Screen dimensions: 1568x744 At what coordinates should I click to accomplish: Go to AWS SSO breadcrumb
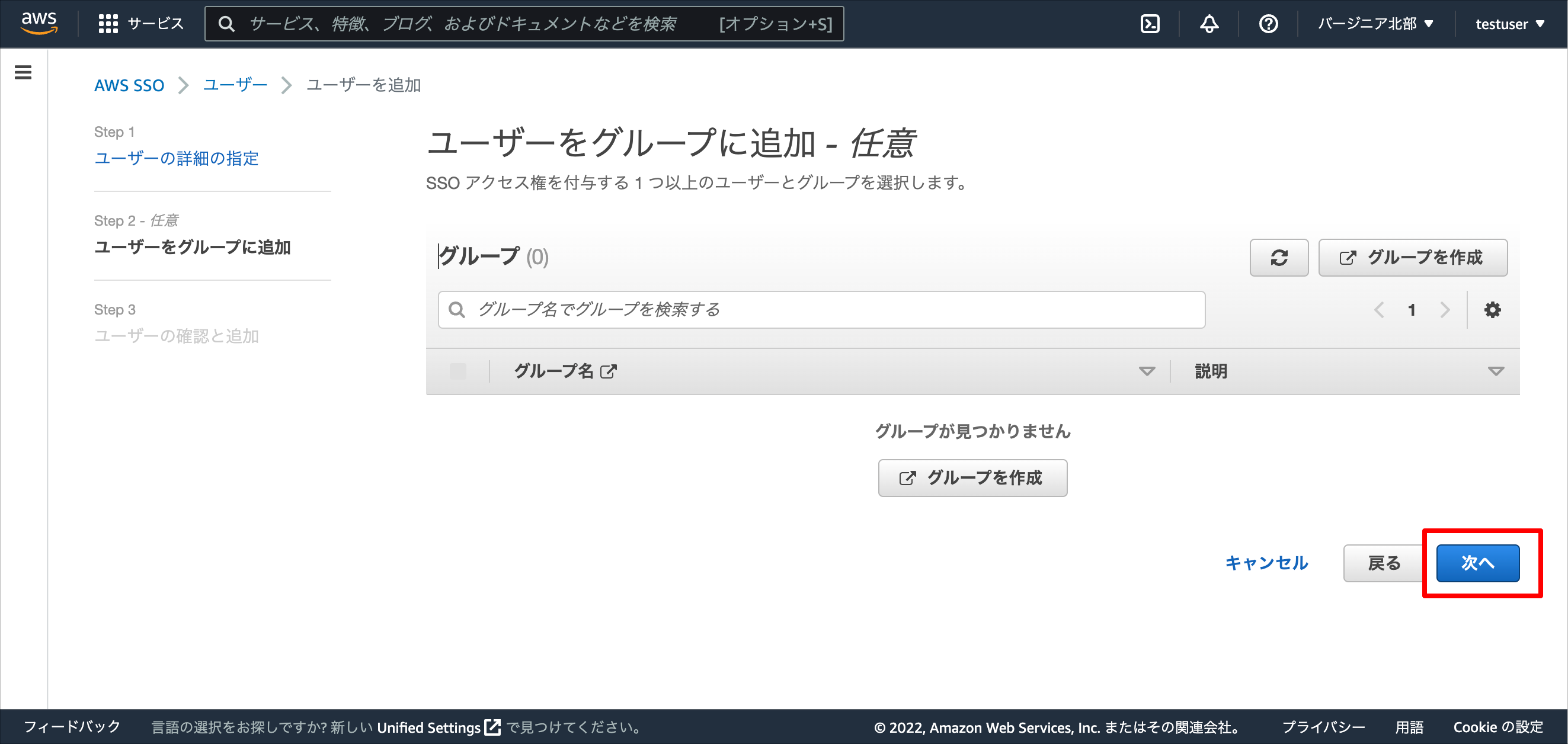(129, 85)
